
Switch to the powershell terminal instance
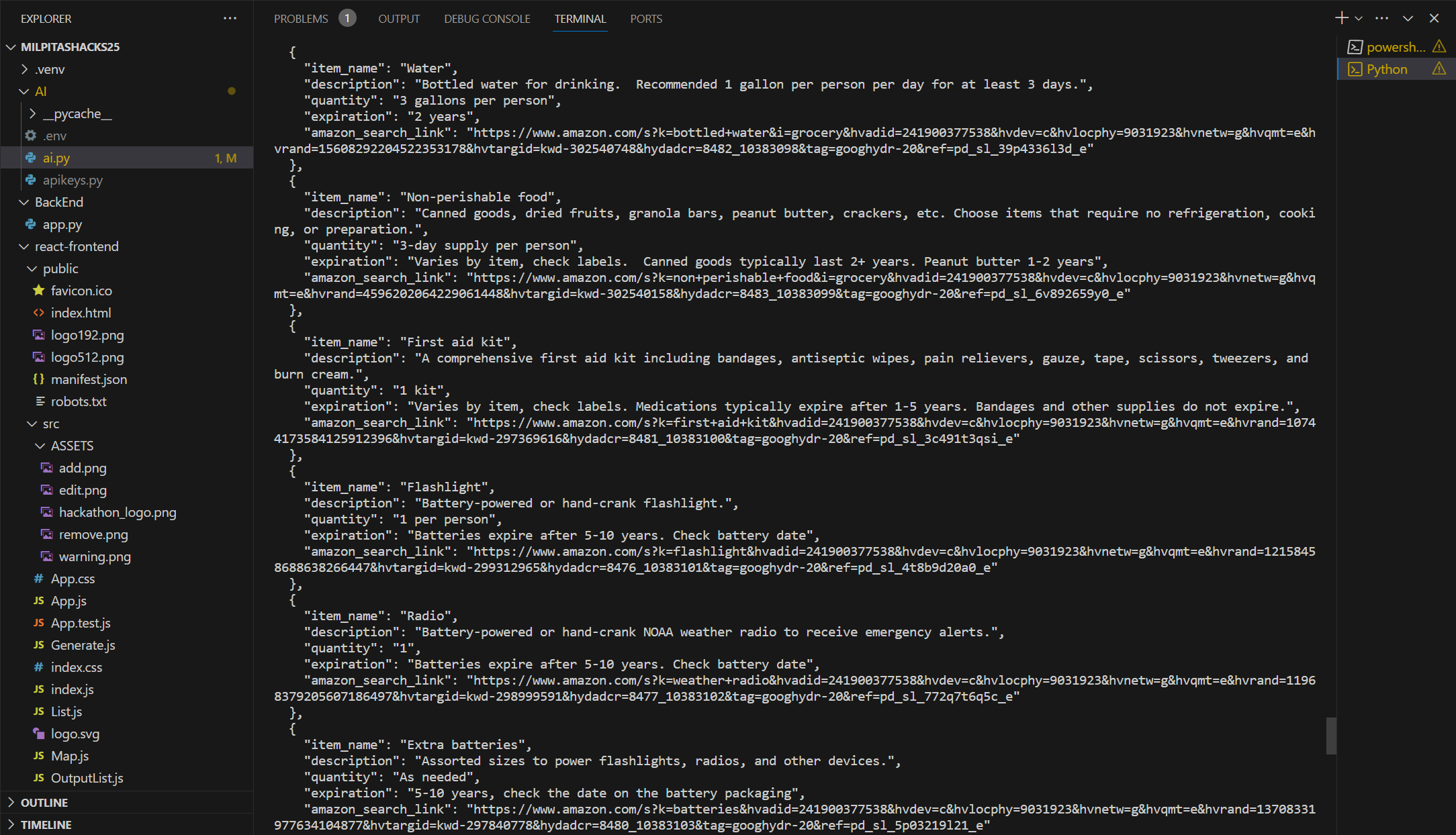pyautogui.click(x=1394, y=47)
